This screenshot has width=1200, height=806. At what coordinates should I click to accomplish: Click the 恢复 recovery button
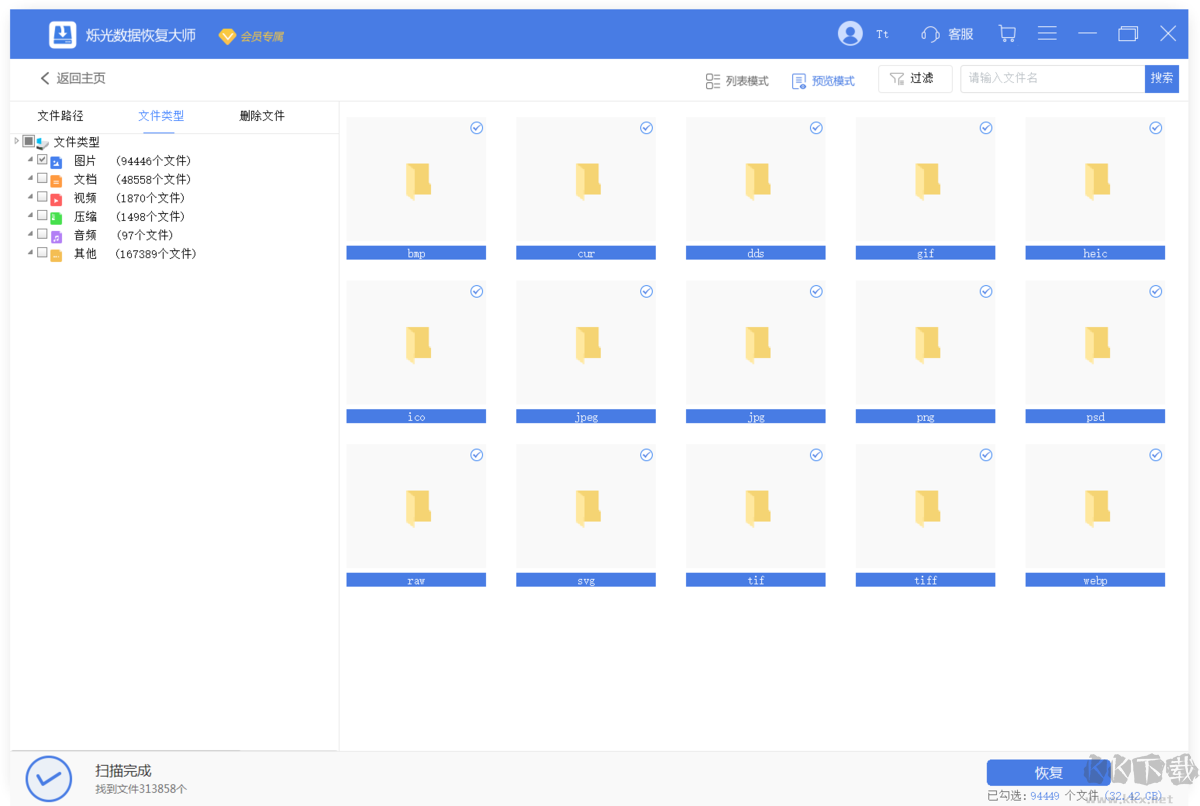[x=1048, y=772]
